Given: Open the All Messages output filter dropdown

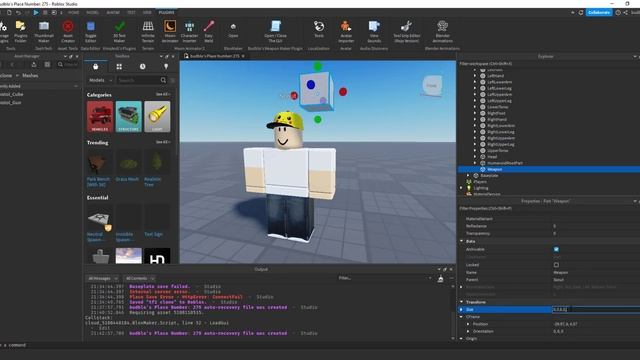Looking at the screenshot, I should 103,278.
